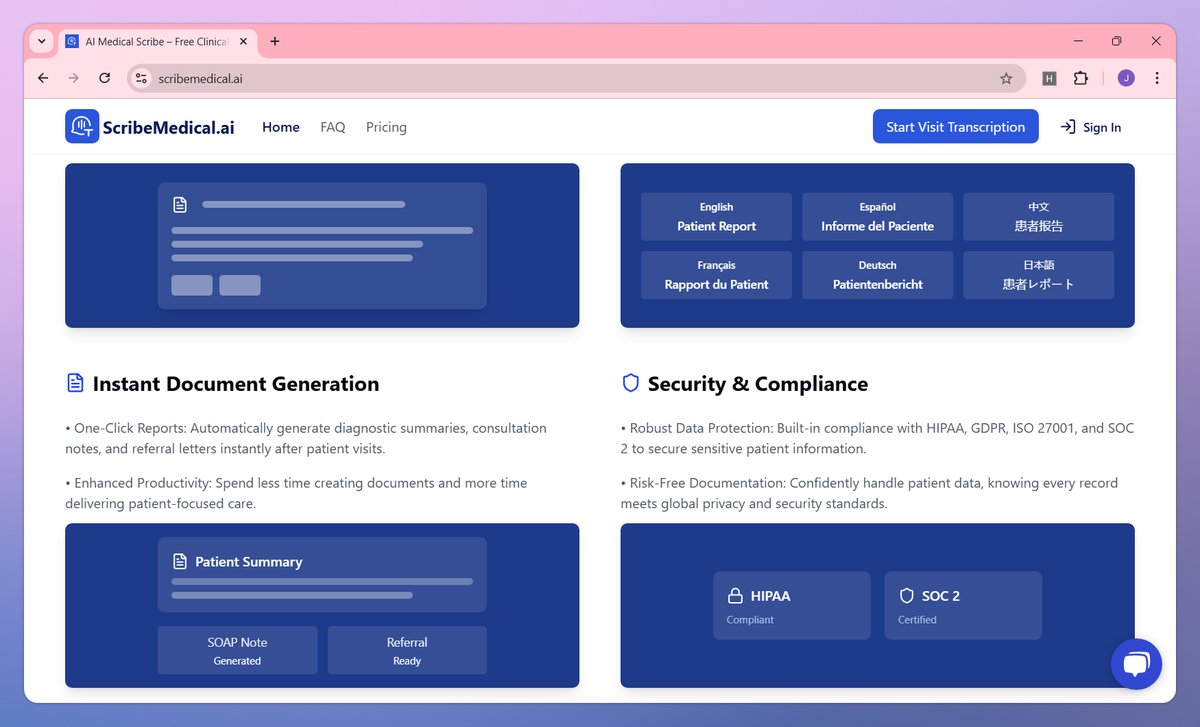Click the shield icon on the SOC 2 badge
Screen dimensions: 1200x727
[x=906, y=595]
